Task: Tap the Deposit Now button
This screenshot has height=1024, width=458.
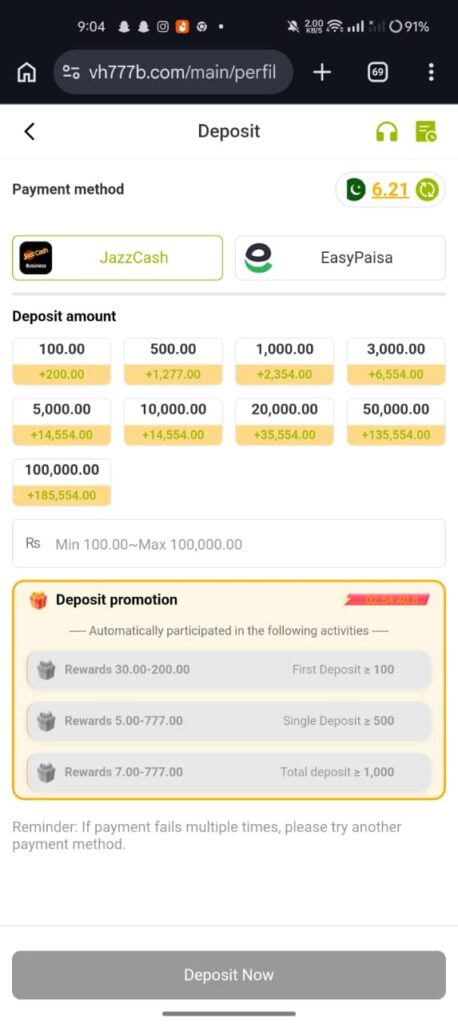Action: [x=229, y=975]
